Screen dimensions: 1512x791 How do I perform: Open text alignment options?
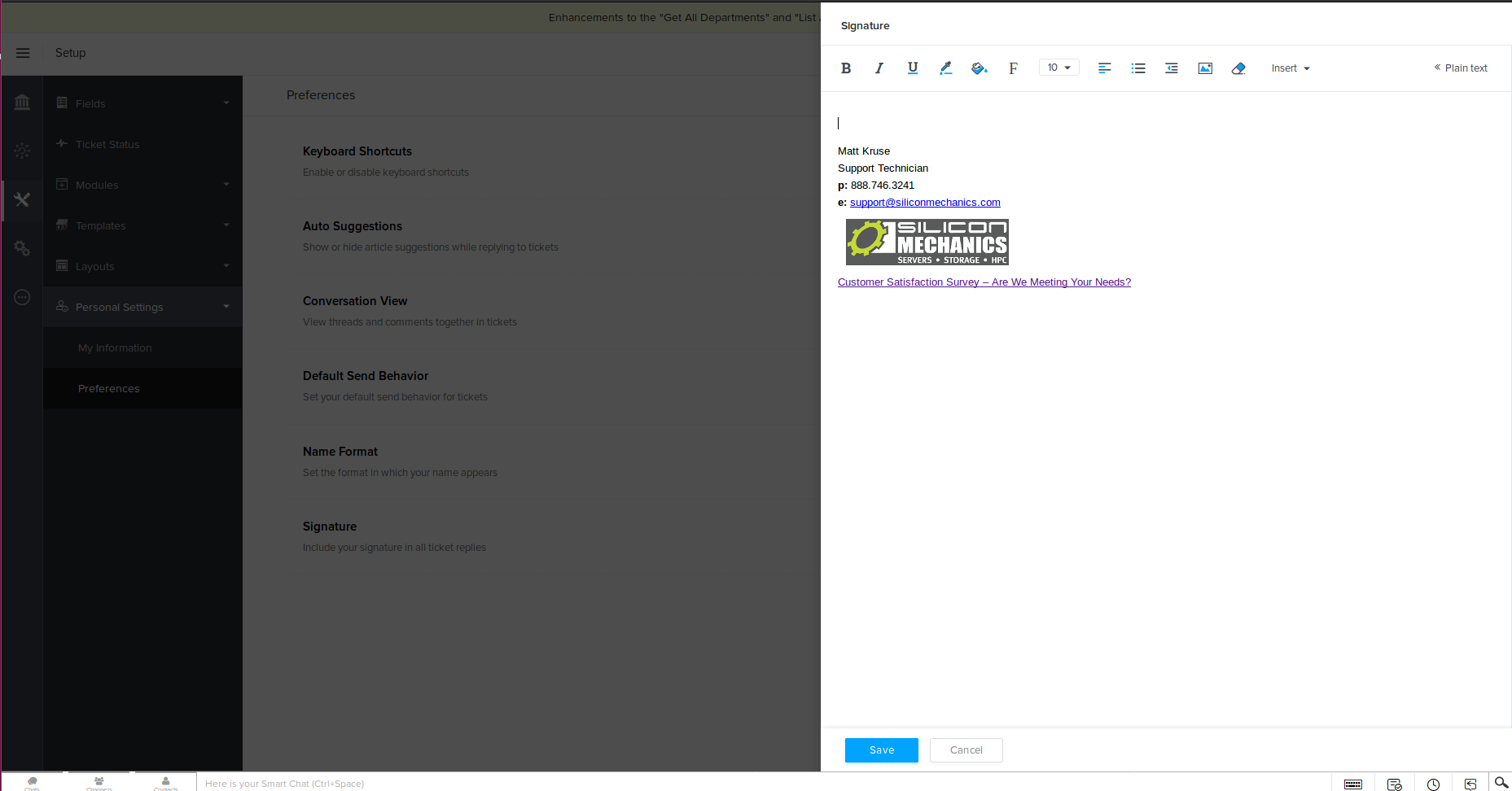(1105, 68)
